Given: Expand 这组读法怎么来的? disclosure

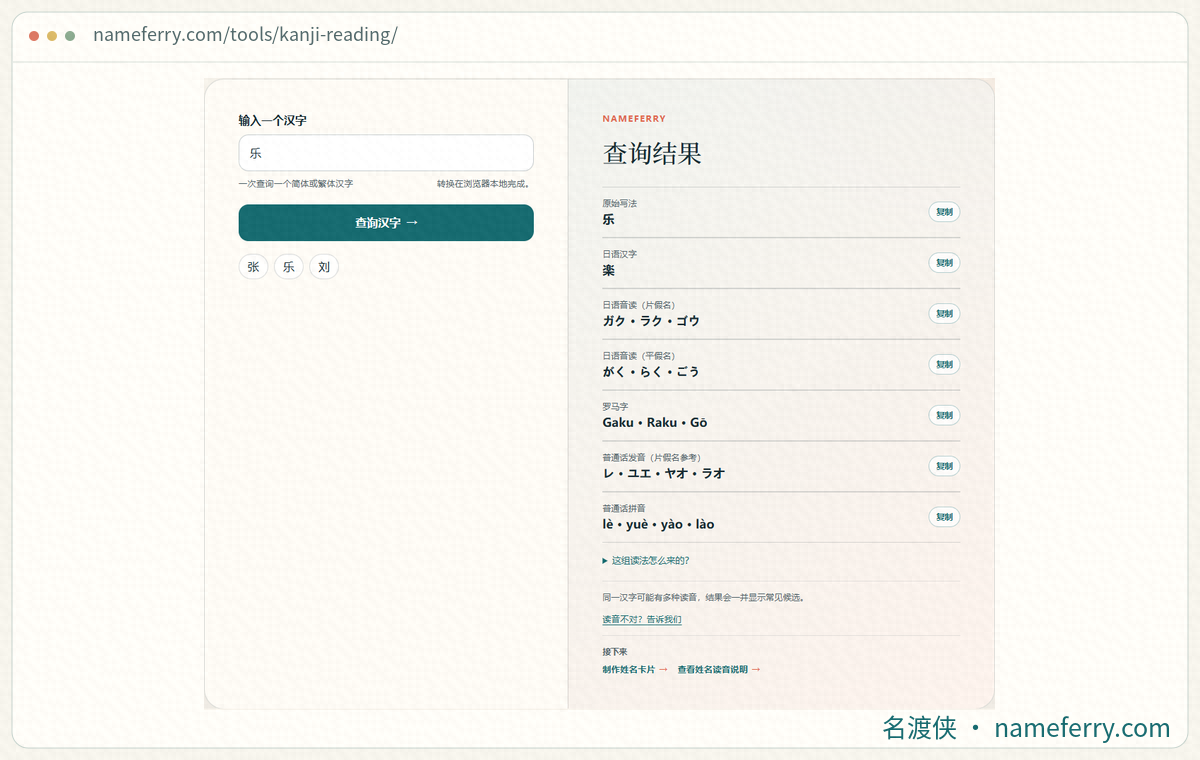Looking at the screenshot, I should point(646,561).
